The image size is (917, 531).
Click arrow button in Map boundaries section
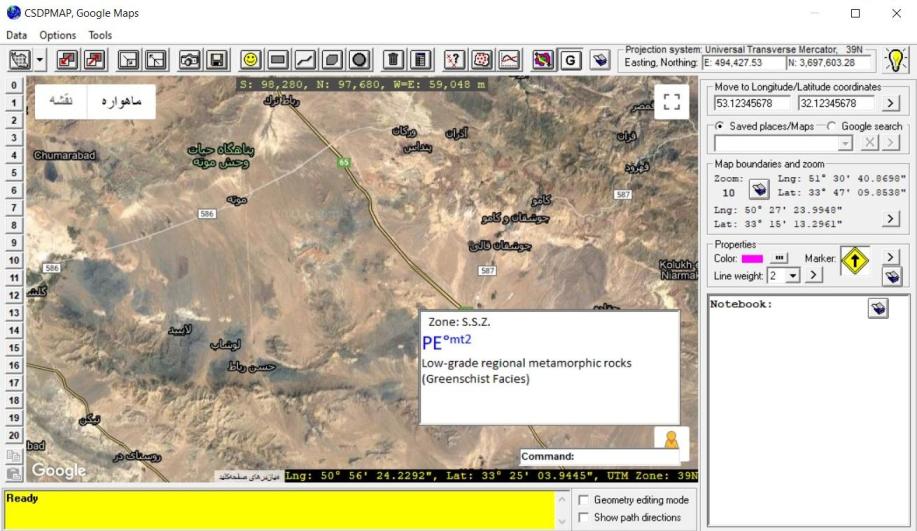pos(890,218)
